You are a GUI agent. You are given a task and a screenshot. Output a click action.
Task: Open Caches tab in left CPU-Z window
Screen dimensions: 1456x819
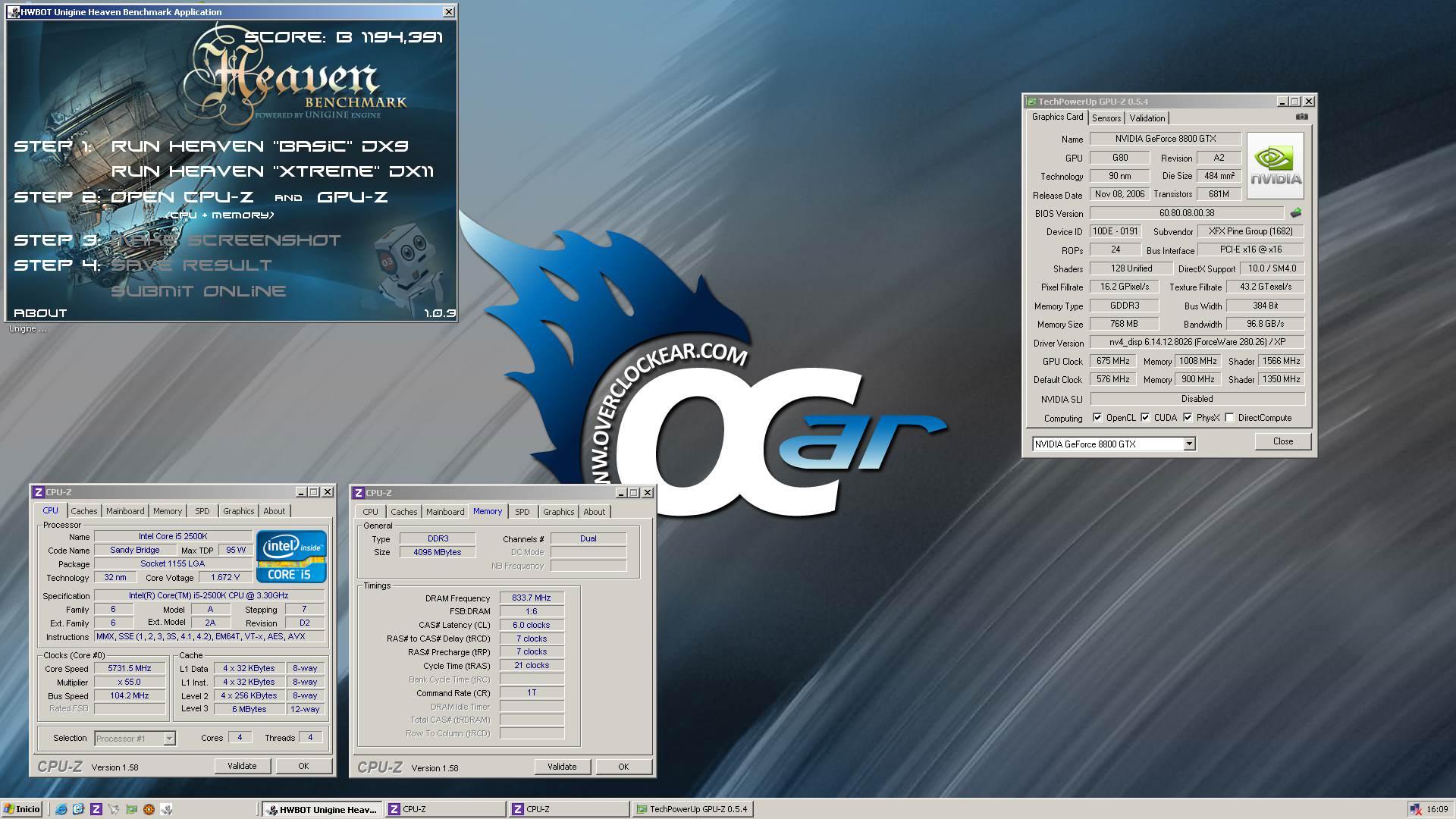(84, 511)
